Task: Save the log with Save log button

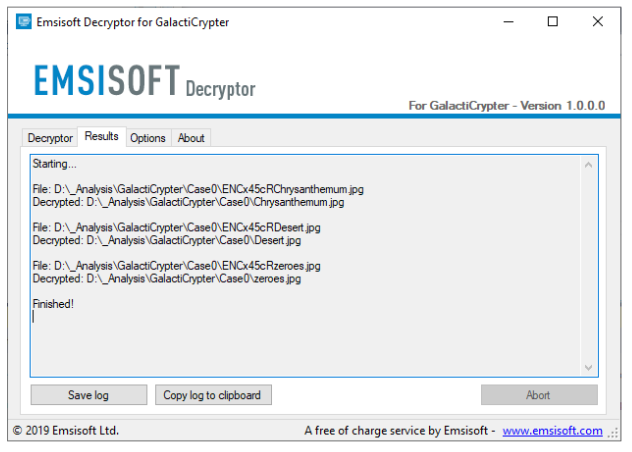Action: point(89,395)
